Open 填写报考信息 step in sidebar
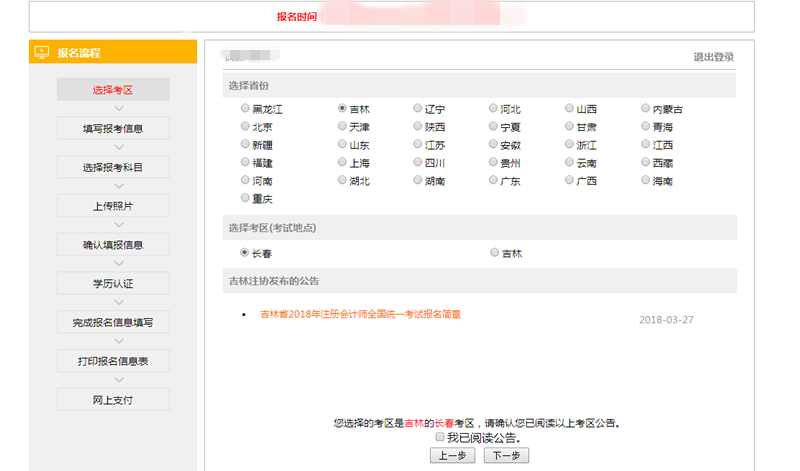Screen dimensions: 800x471 point(113,128)
